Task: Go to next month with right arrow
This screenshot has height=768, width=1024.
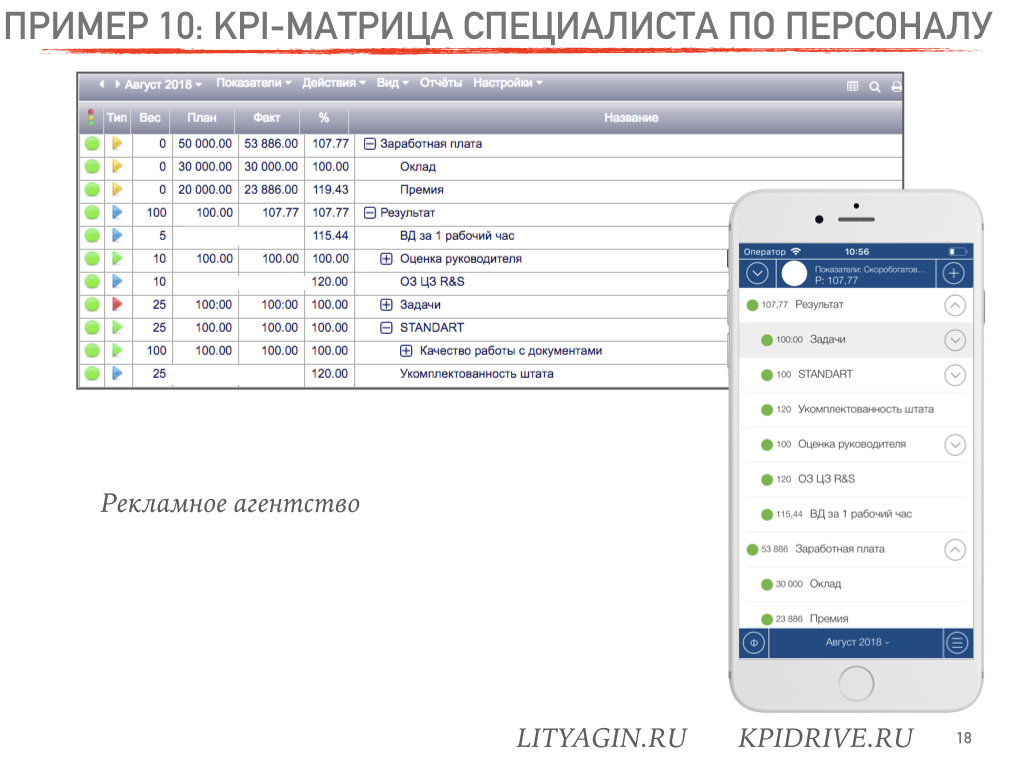Action: 118,84
